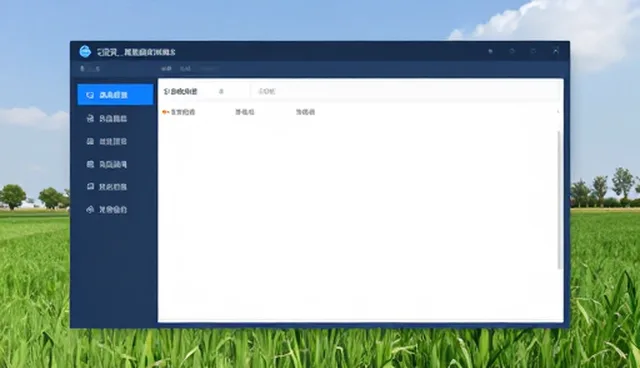
Task: Open the fifth sidebar menu item's icon
Action: pos(90,186)
